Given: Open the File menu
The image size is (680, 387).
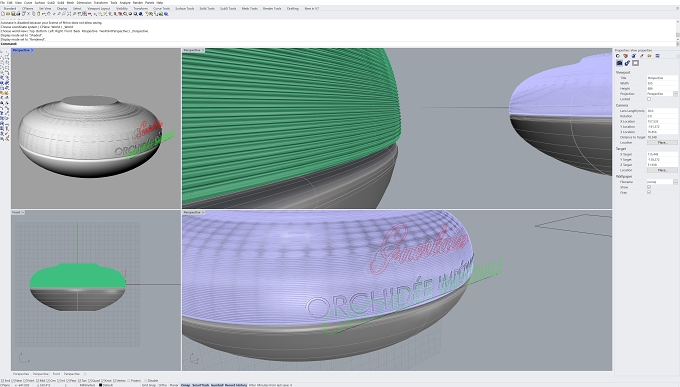Looking at the screenshot, I should 3,3.
